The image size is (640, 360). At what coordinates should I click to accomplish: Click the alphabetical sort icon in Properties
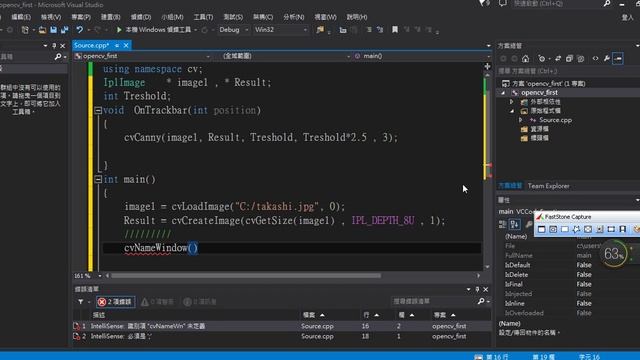pyautogui.click(x=514, y=224)
